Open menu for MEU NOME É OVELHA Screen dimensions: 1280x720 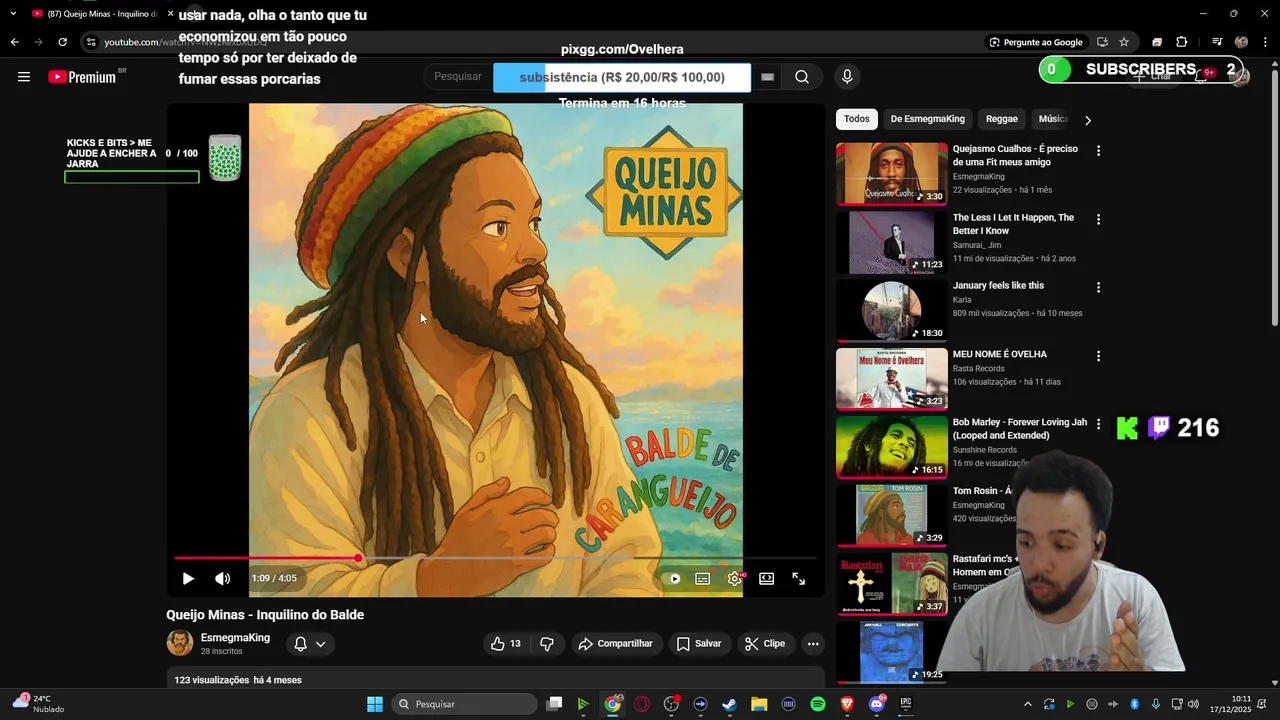[x=1098, y=356]
